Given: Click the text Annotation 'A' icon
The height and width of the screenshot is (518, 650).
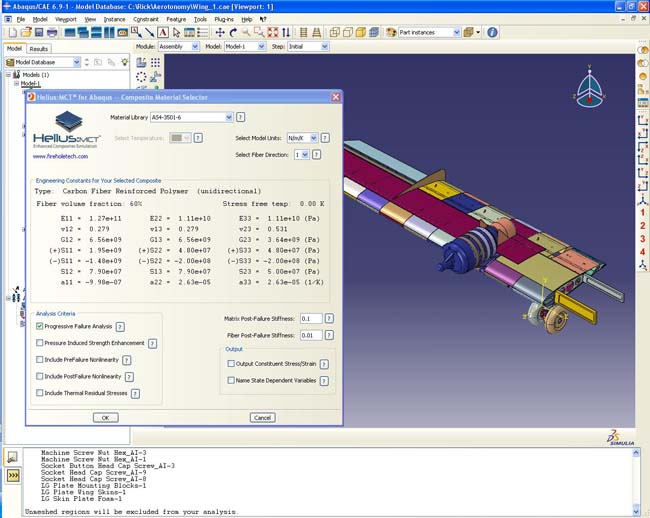Looking at the screenshot, I should click(x=163, y=32).
